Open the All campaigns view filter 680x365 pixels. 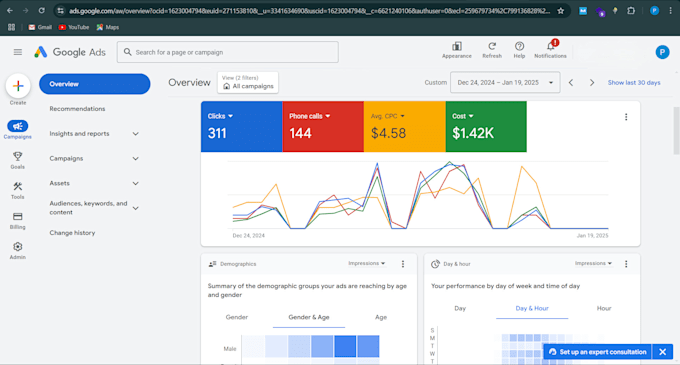248,82
